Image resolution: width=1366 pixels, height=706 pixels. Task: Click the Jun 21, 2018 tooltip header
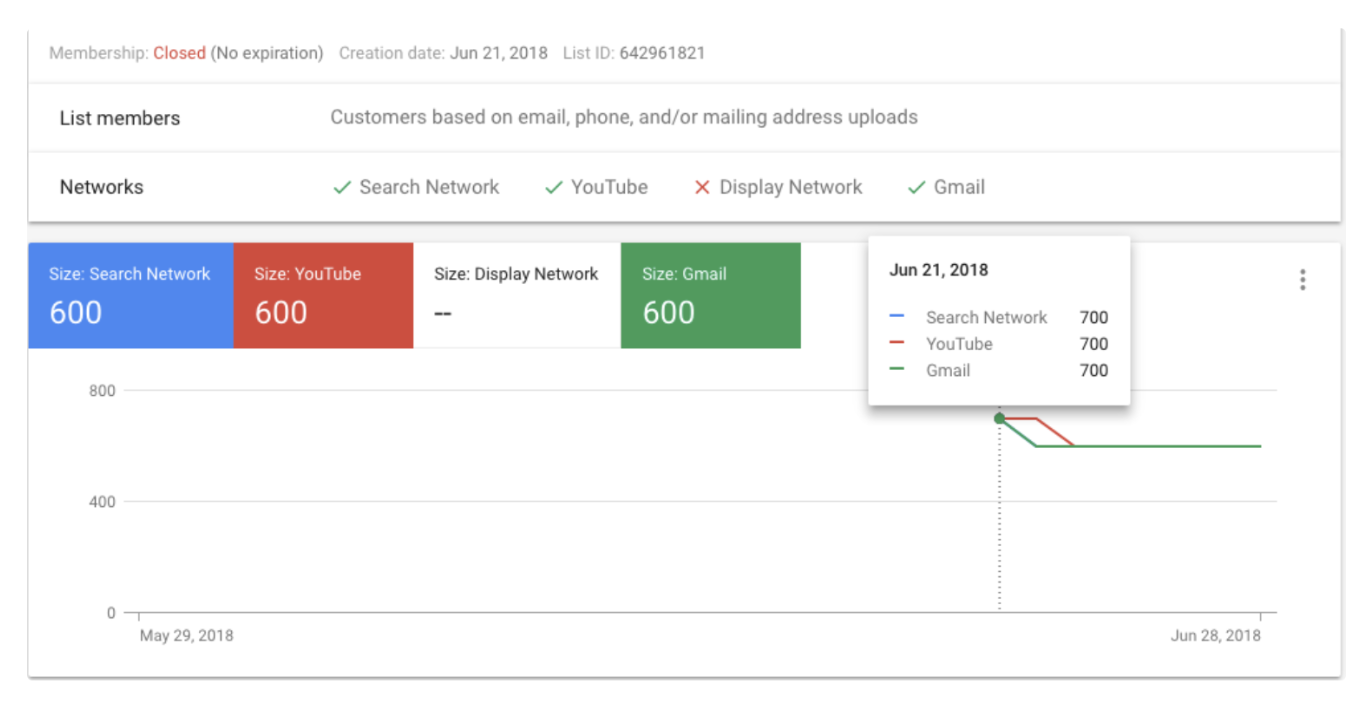click(x=938, y=270)
